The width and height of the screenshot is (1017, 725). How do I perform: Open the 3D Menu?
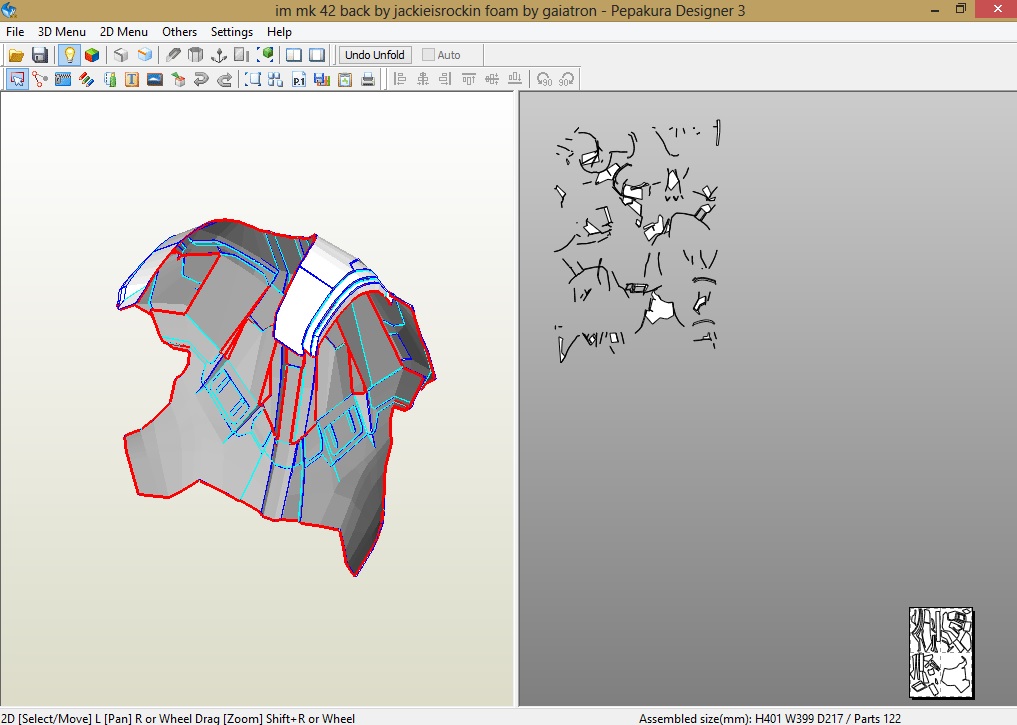pyautogui.click(x=62, y=32)
